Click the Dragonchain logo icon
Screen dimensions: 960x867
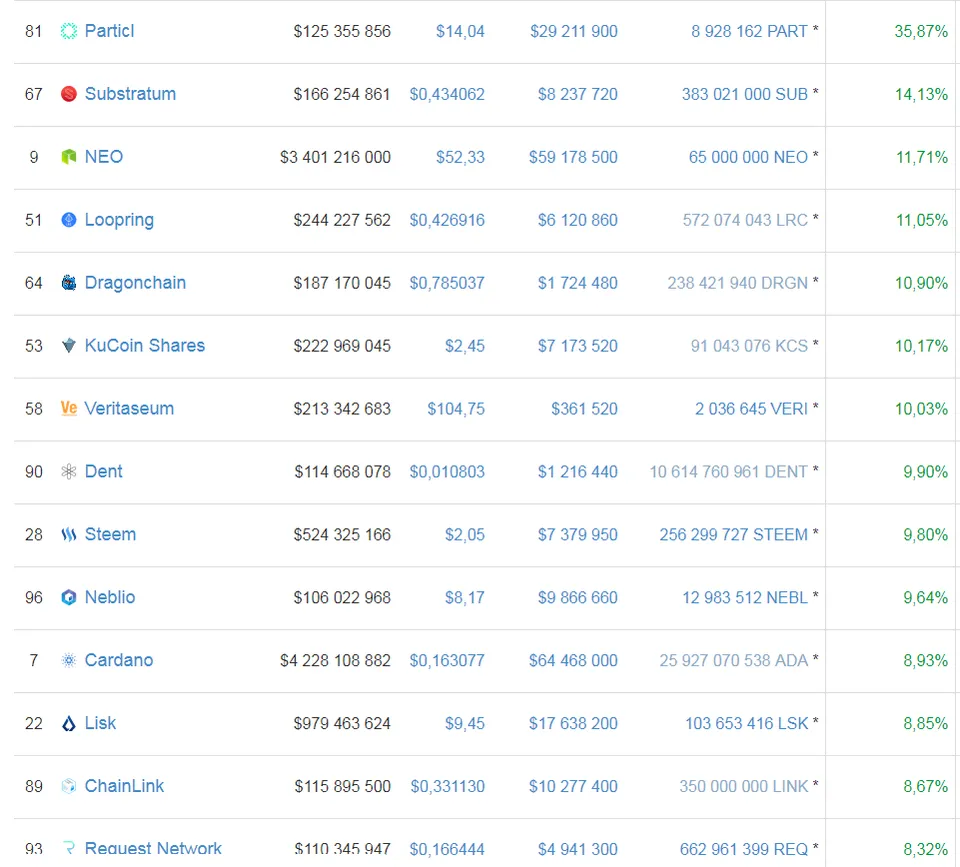tap(69, 283)
